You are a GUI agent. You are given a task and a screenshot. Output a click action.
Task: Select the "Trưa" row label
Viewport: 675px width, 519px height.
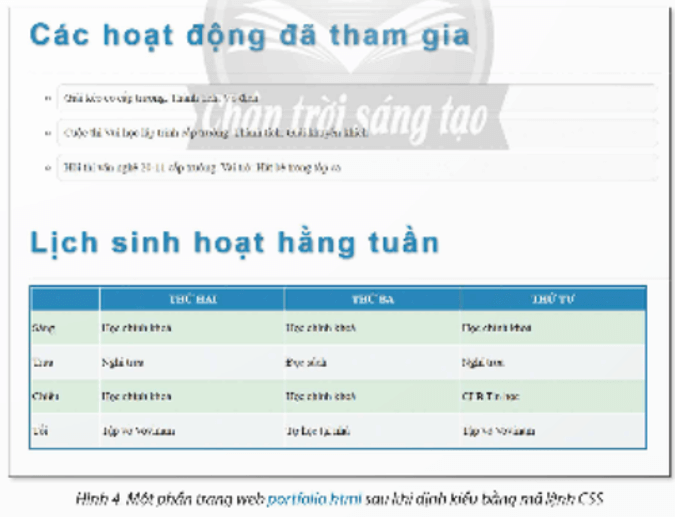pos(43,362)
